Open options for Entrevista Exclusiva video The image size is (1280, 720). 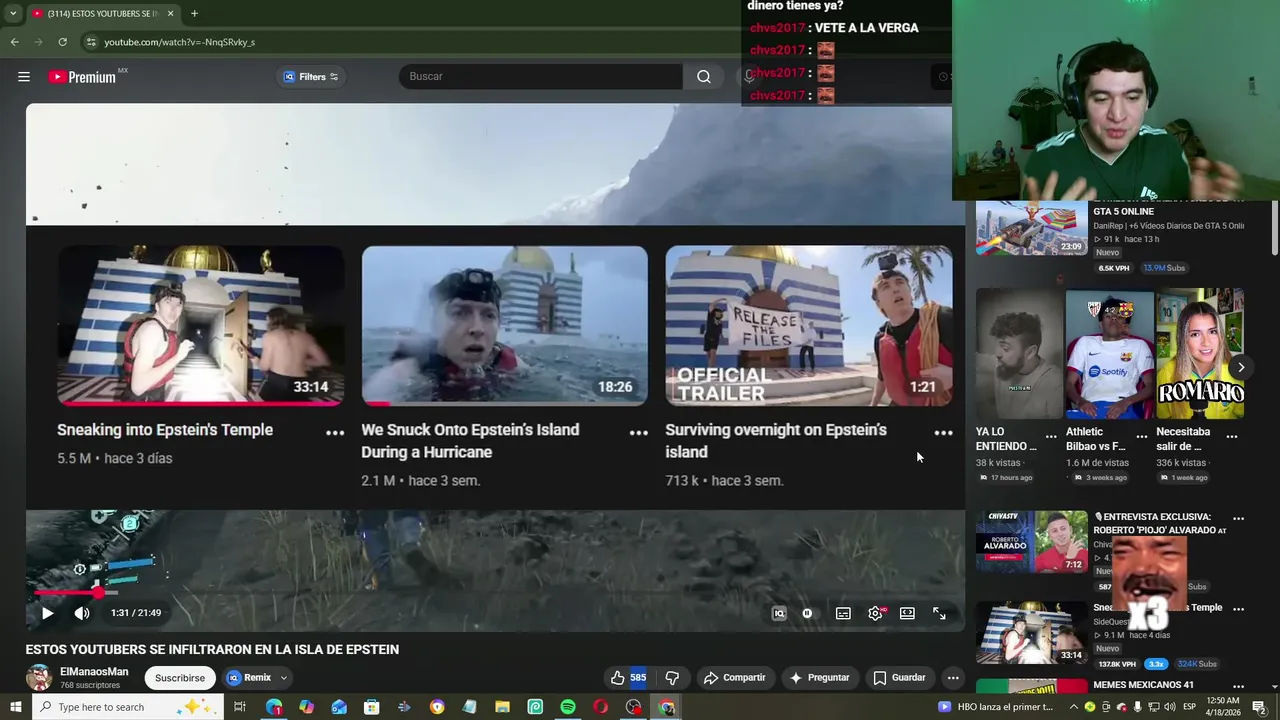tap(1239, 518)
